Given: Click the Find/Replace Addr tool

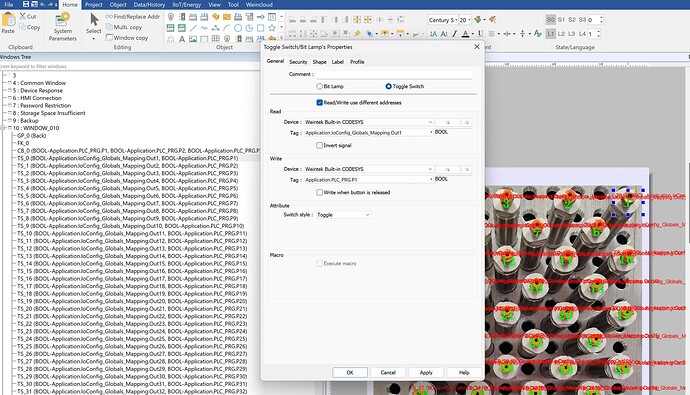Looking at the screenshot, I should (x=132, y=16).
